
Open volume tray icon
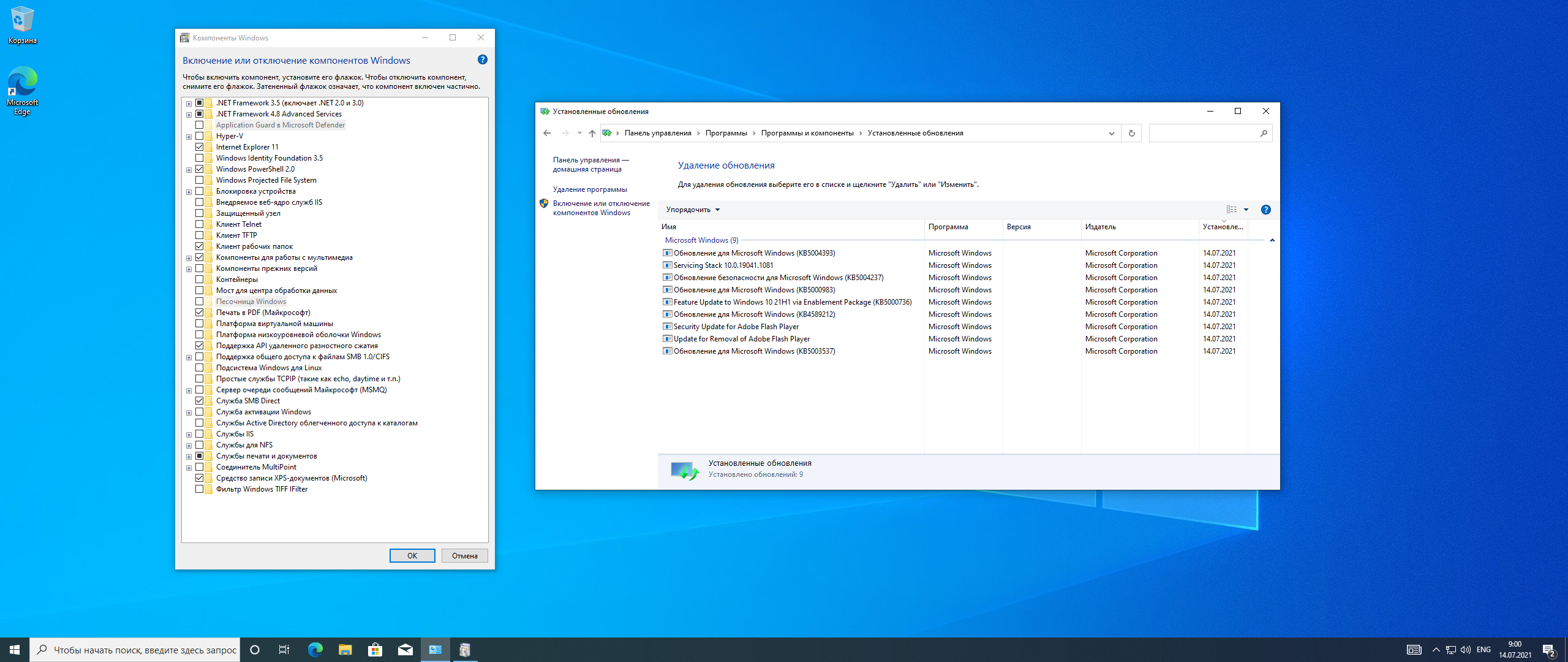coord(1465,650)
